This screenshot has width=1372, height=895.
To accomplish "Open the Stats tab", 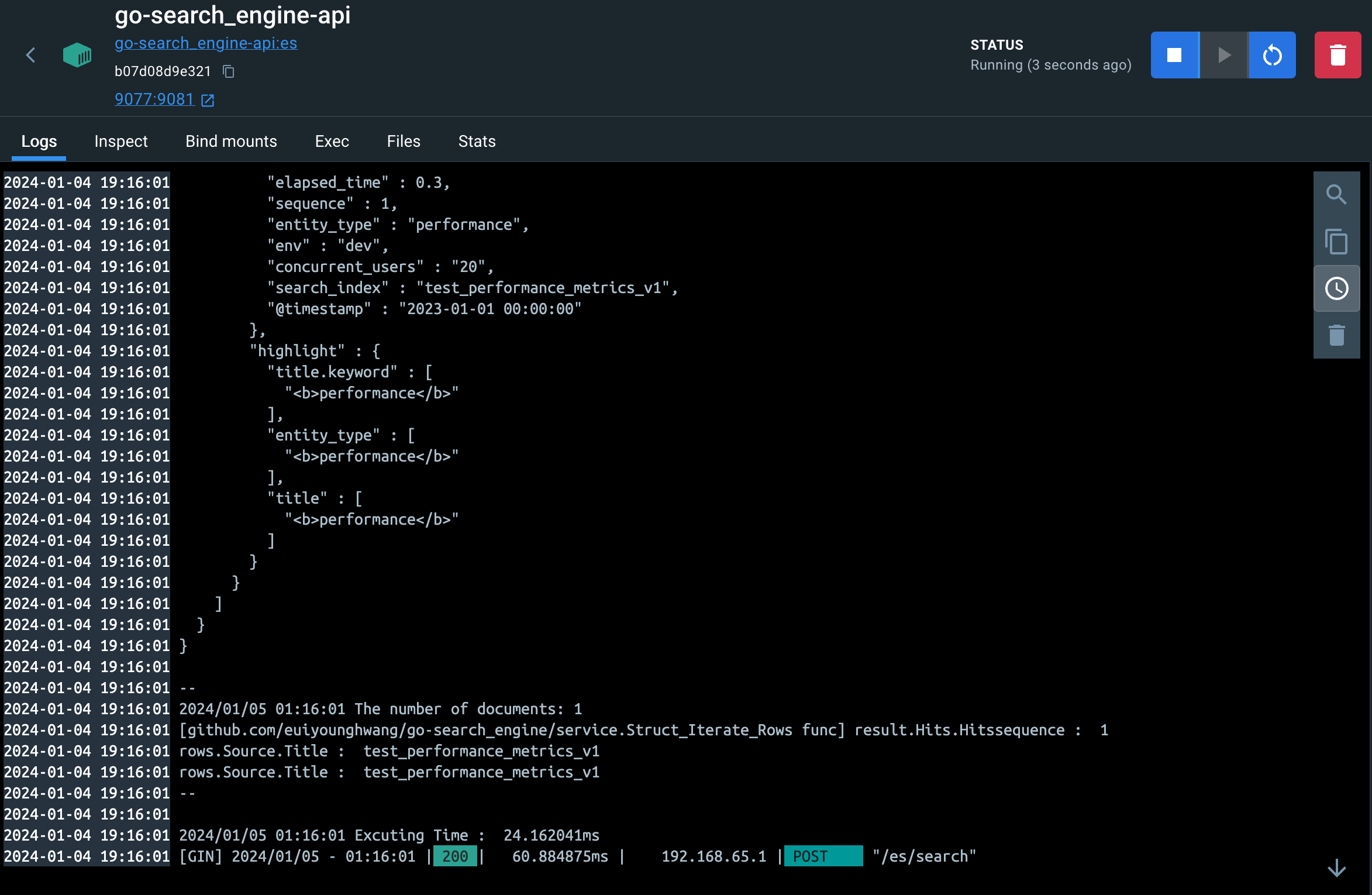I will point(477,142).
